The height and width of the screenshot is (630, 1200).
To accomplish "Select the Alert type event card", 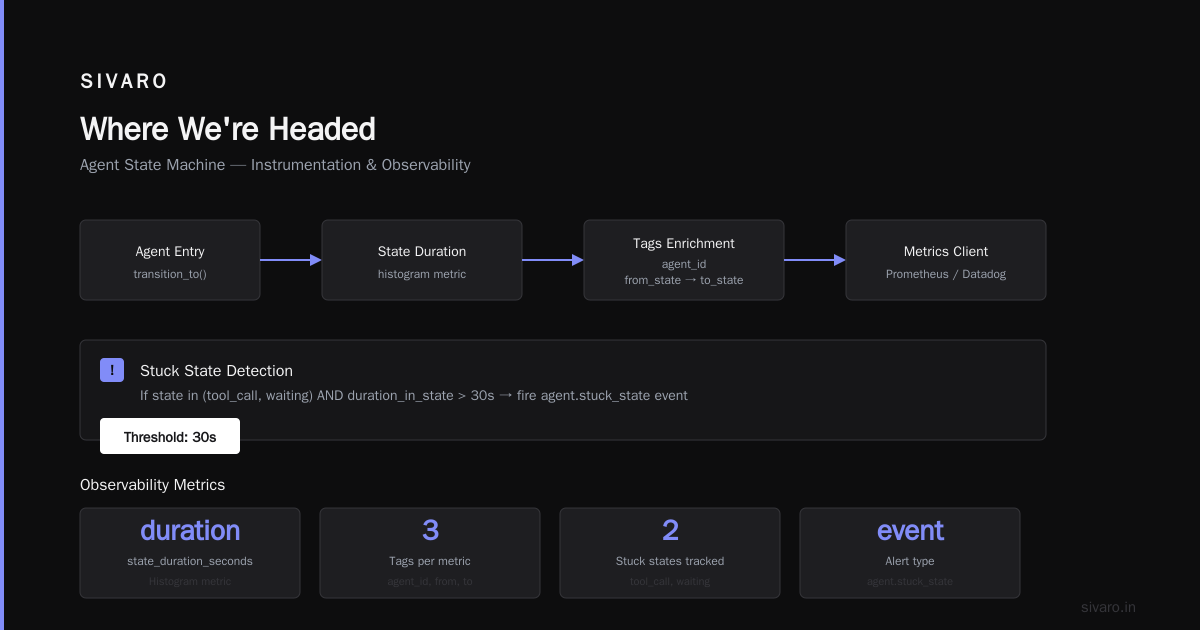I will click(x=910, y=553).
